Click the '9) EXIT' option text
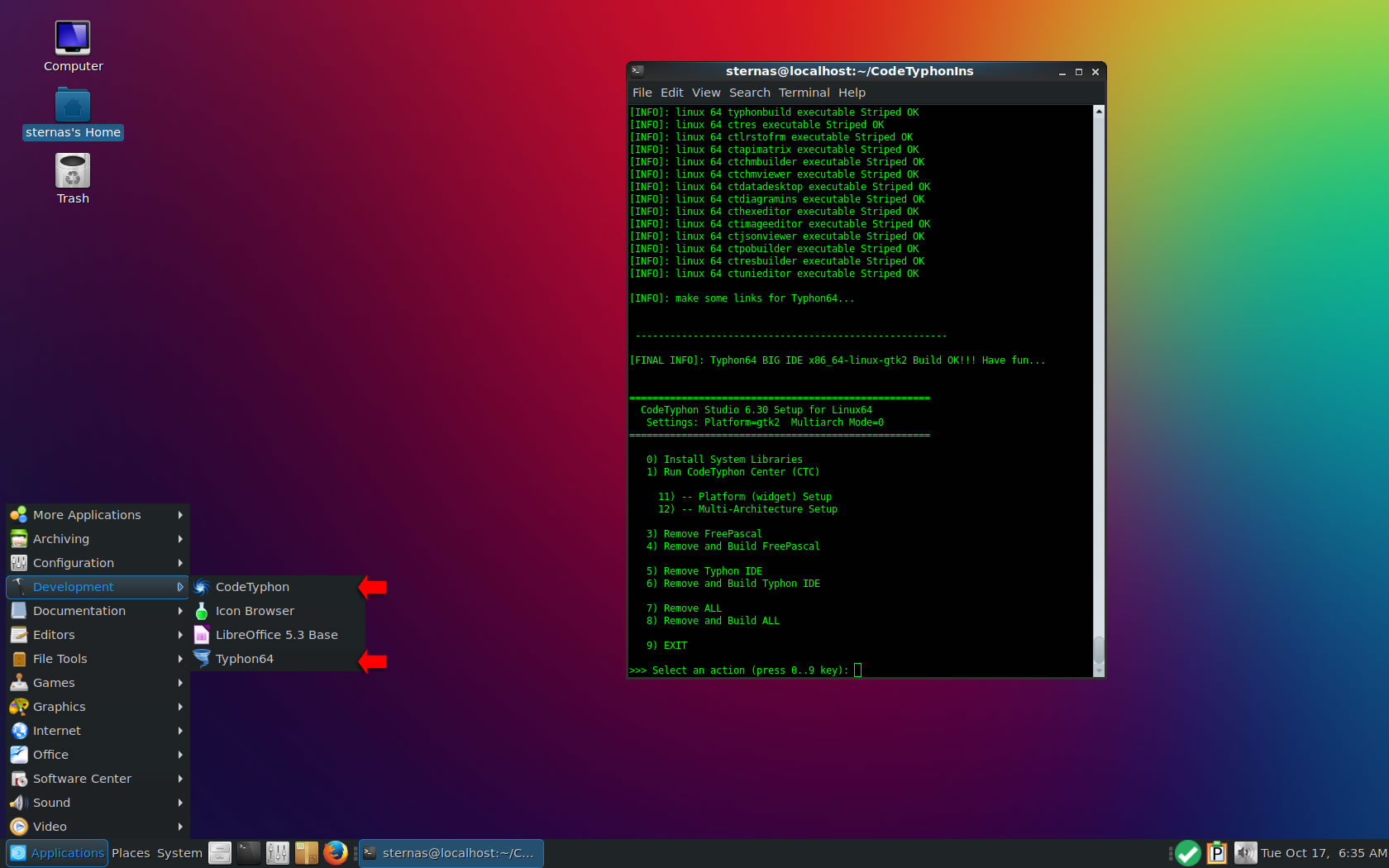This screenshot has height=868, width=1389. [666, 646]
